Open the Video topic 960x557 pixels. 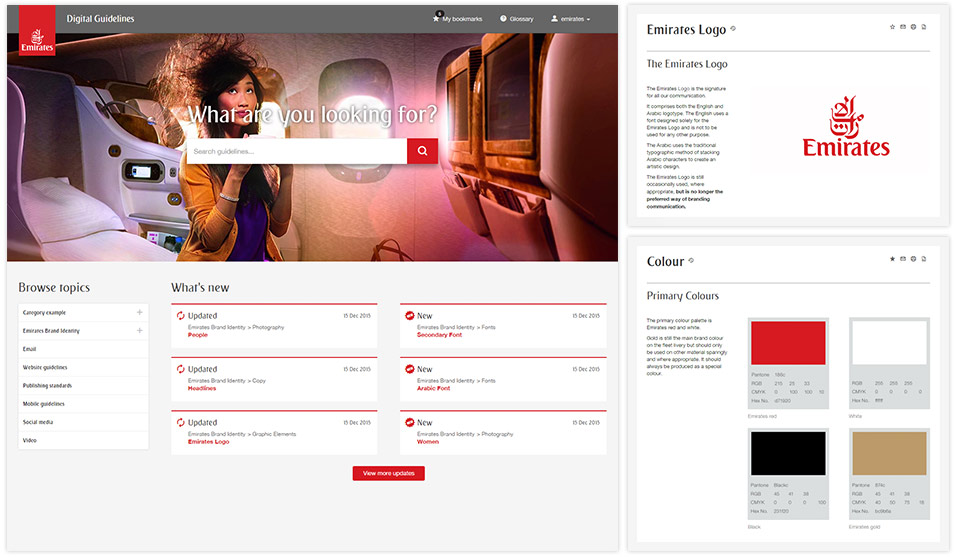tap(83, 440)
